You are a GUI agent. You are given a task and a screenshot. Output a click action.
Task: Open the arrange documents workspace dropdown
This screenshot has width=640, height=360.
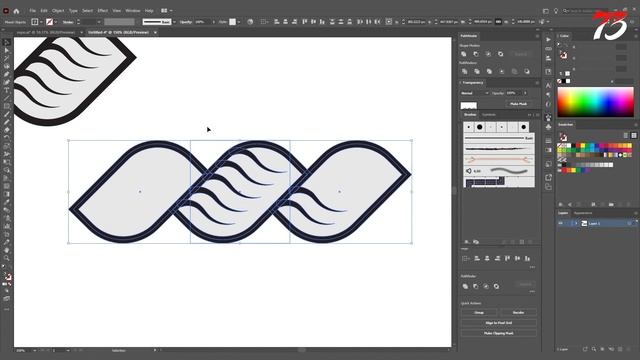167,11
